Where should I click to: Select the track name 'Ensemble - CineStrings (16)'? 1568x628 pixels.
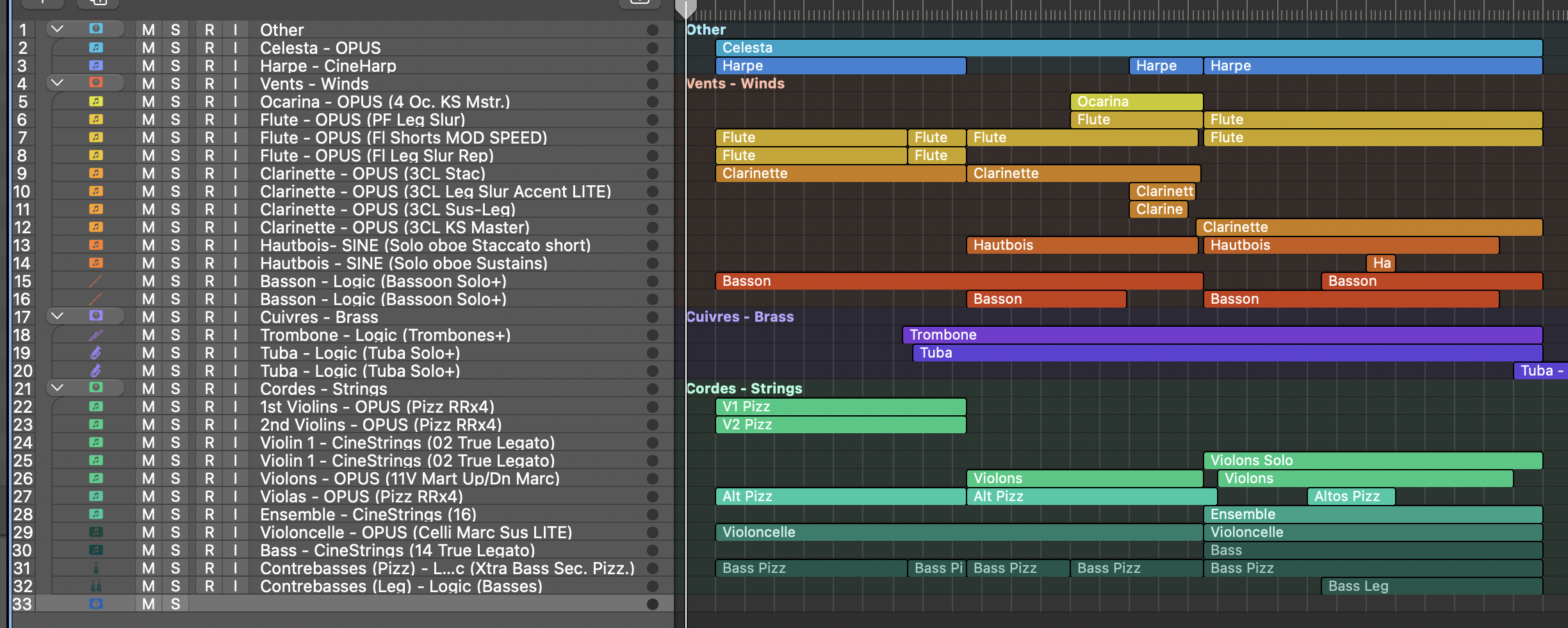(x=368, y=515)
